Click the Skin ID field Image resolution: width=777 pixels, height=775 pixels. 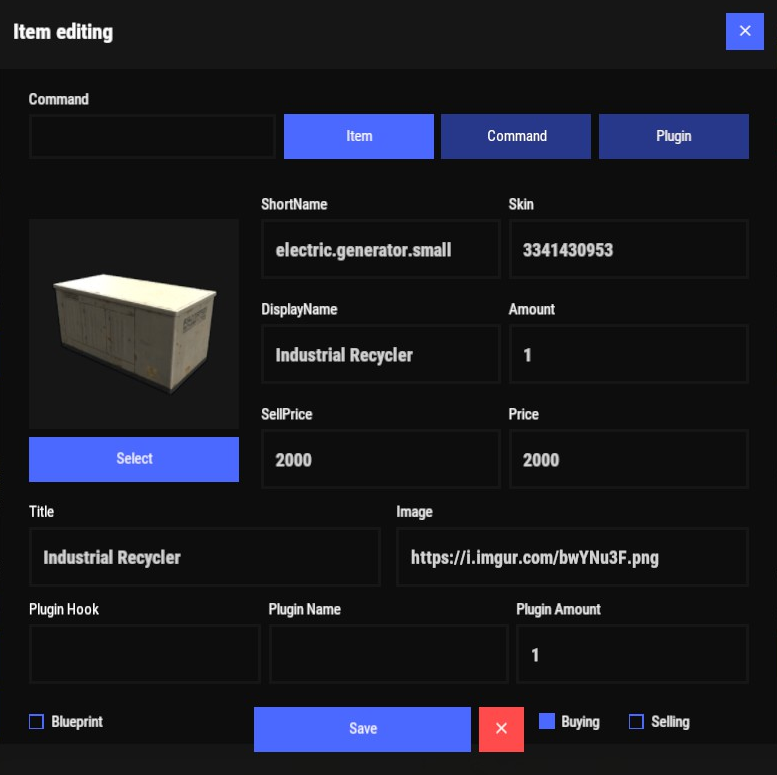[x=628, y=250]
